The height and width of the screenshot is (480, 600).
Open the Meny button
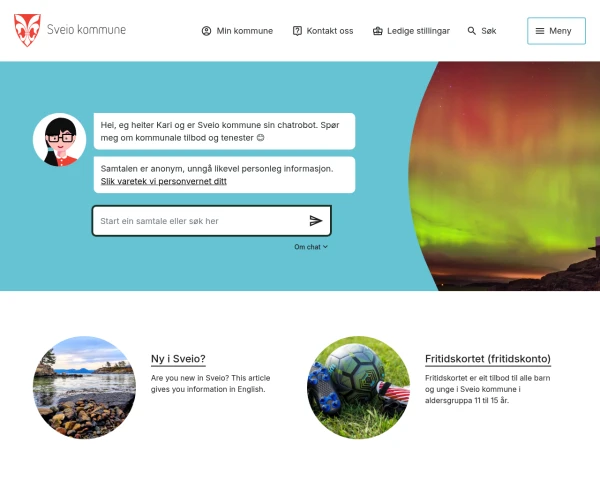(x=556, y=31)
